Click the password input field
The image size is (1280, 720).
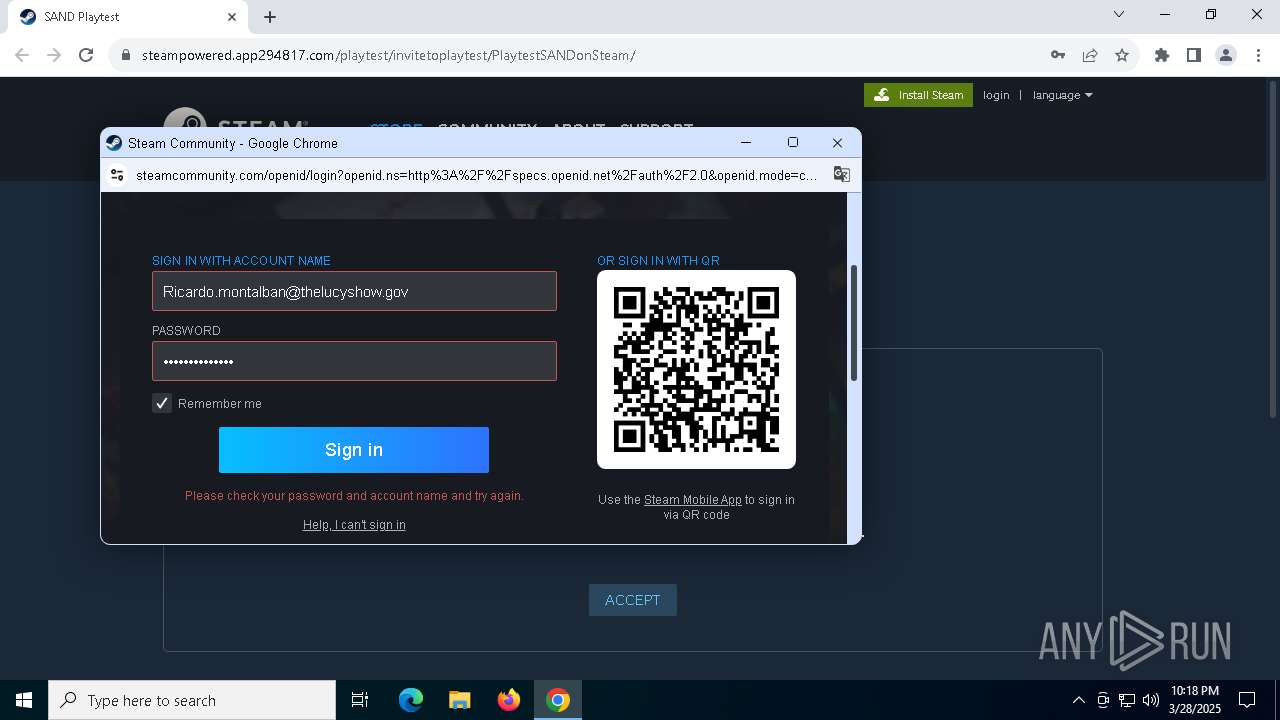(x=354, y=361)
